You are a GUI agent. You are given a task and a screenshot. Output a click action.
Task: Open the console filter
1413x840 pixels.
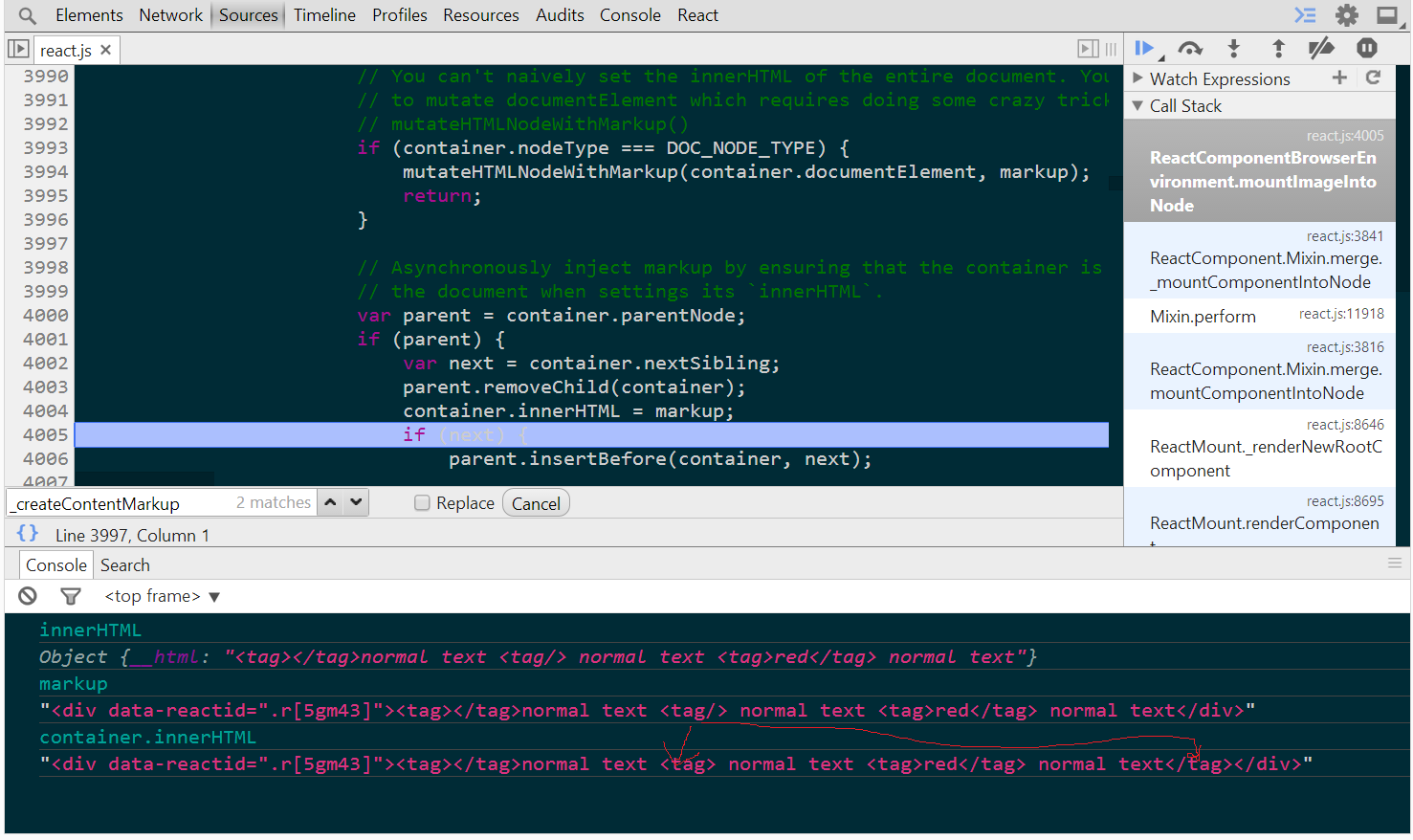point(71,596)
